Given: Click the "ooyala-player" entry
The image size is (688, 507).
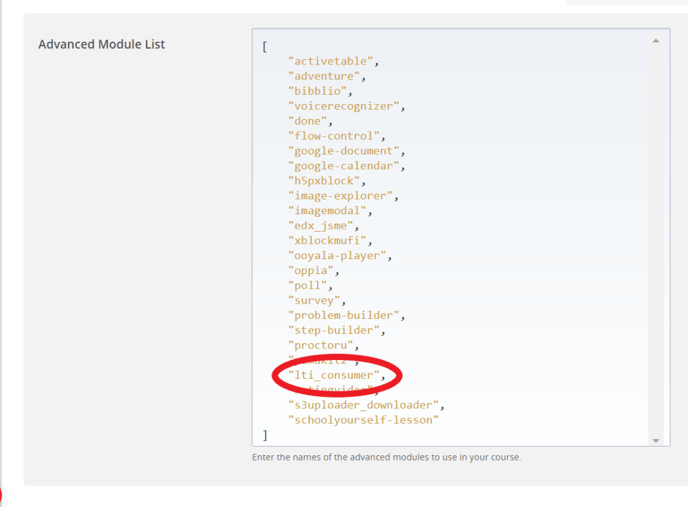Looking at the screenshot, I should [x=337, y=255].
